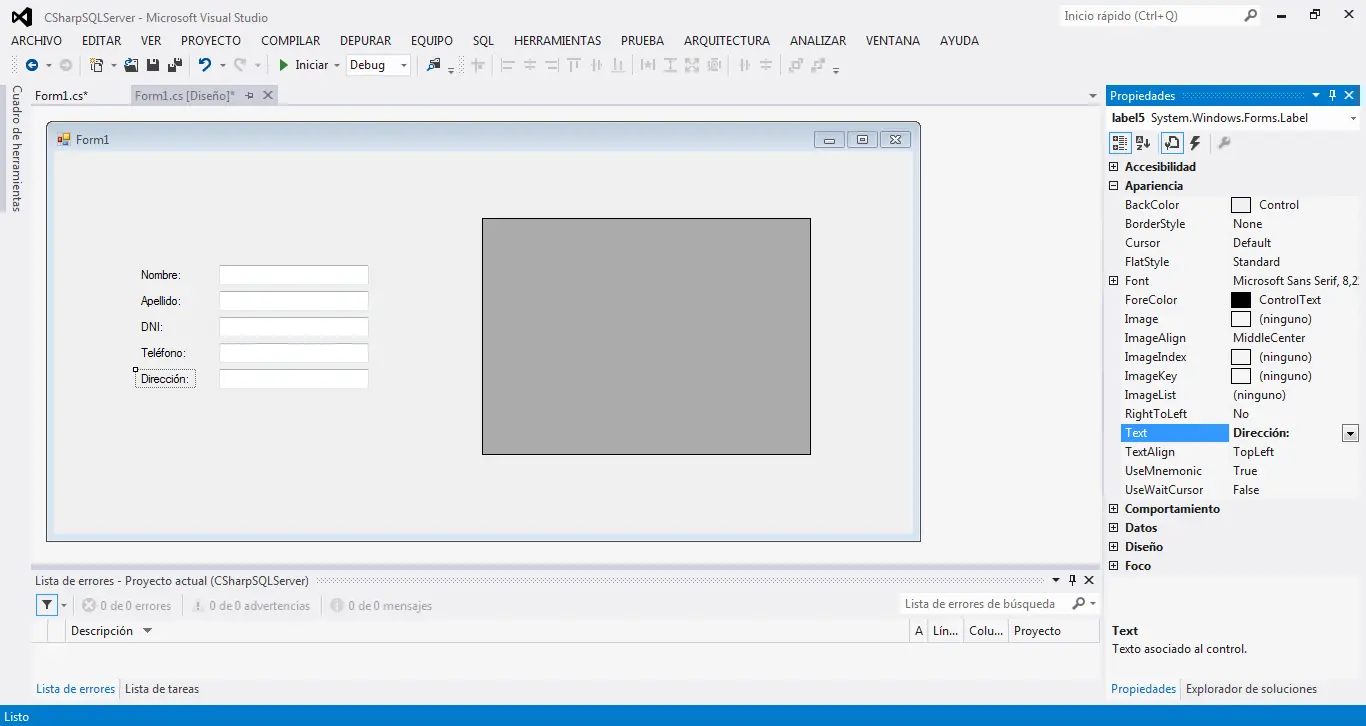
Task: Open the document tab list dropdown arrow
Action: click(x=1093, y=96)
